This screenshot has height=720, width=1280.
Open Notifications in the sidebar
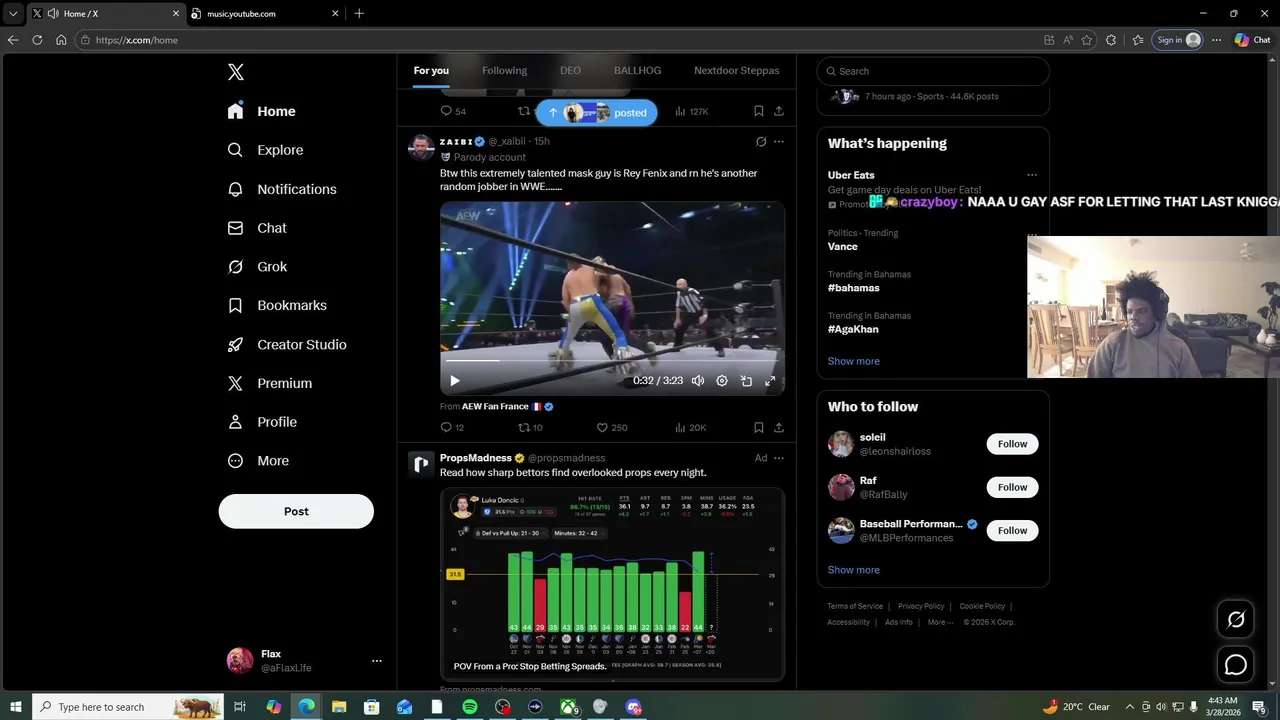coord(282,189)
